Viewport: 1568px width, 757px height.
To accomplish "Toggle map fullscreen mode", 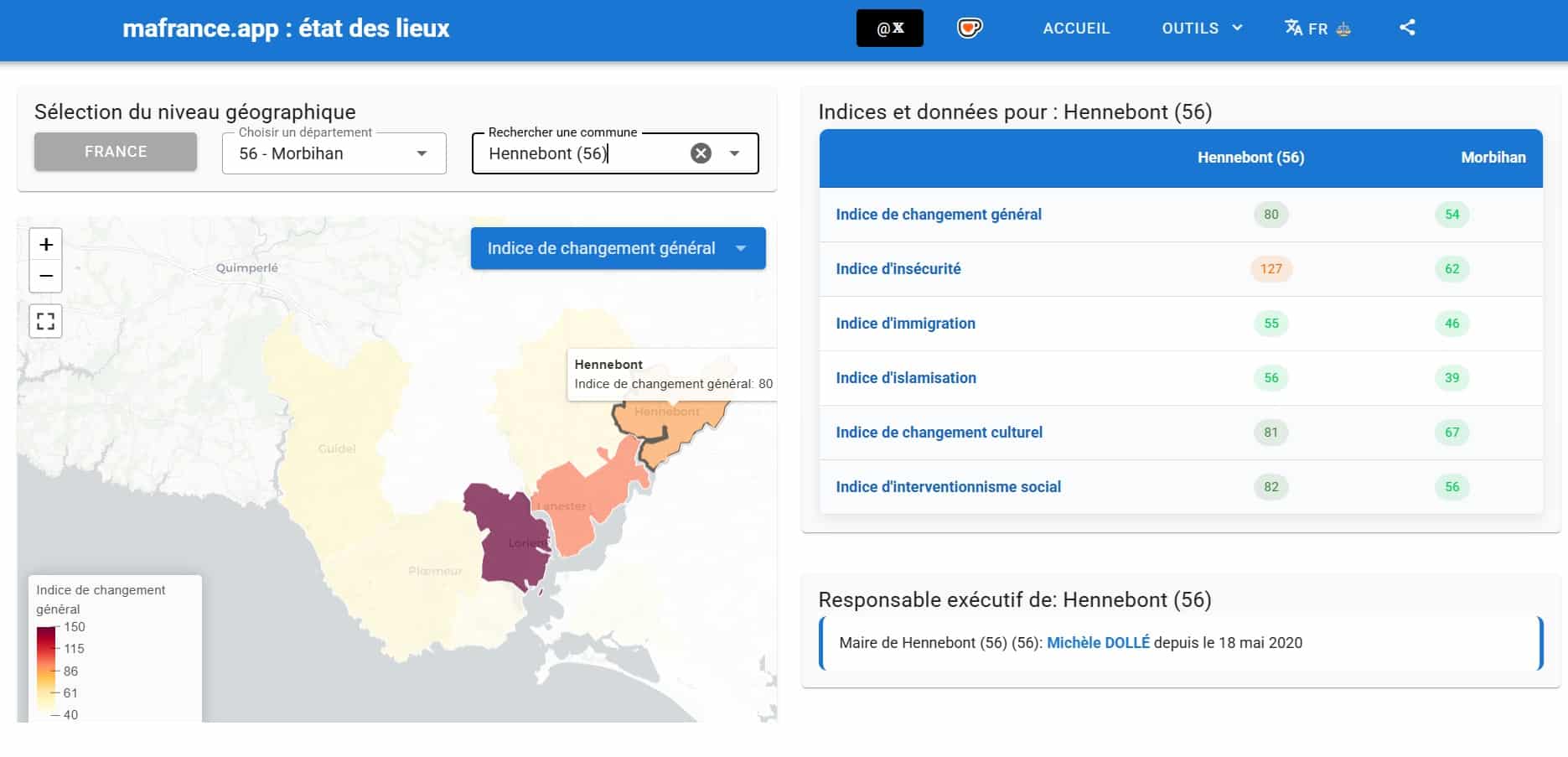I will [x=46, y=321].
